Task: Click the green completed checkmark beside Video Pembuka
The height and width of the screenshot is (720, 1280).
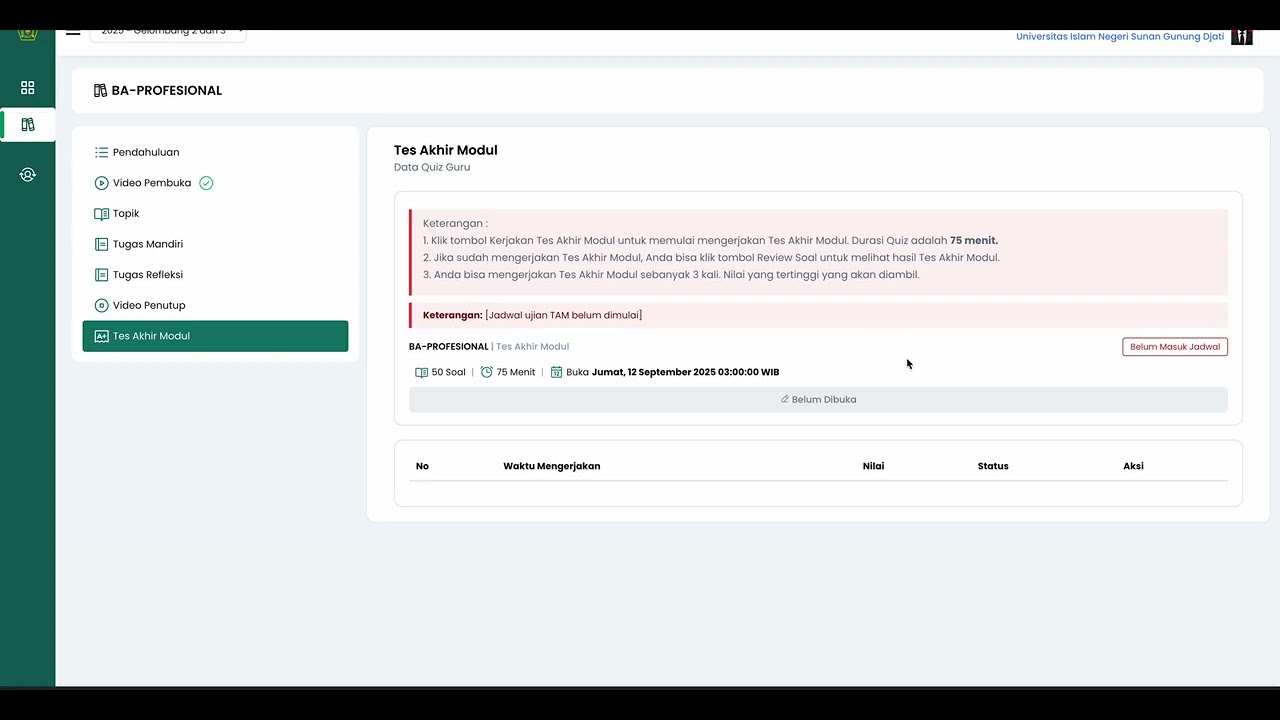Action: (206, 183)
